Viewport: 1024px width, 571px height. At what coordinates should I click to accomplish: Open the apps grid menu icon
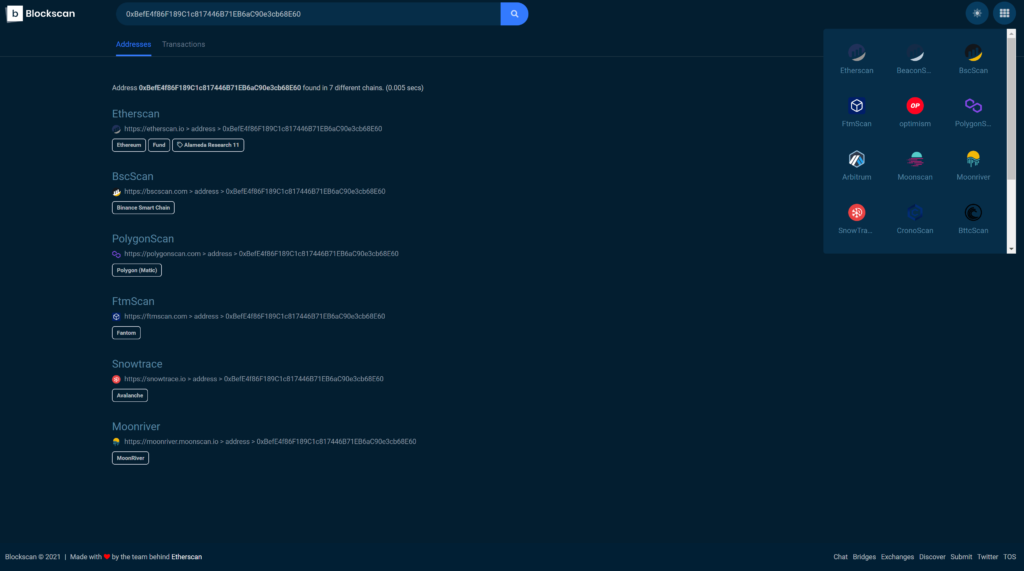[x=1004, y=13]
